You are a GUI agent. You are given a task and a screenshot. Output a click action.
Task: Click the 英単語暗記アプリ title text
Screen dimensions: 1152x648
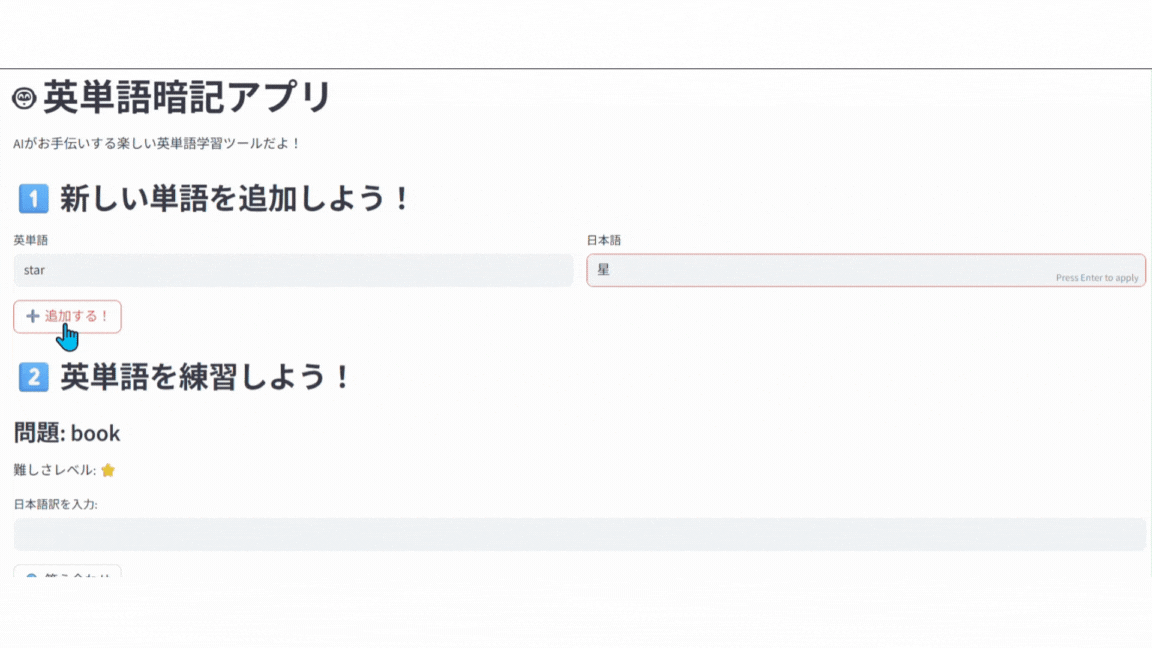187,98
